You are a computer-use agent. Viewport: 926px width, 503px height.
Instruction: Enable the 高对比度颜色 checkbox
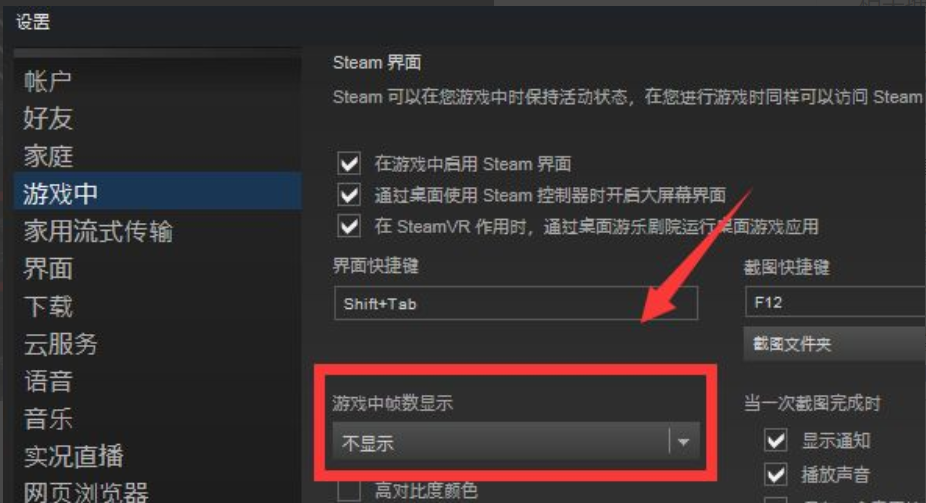(x=349, y=491)
